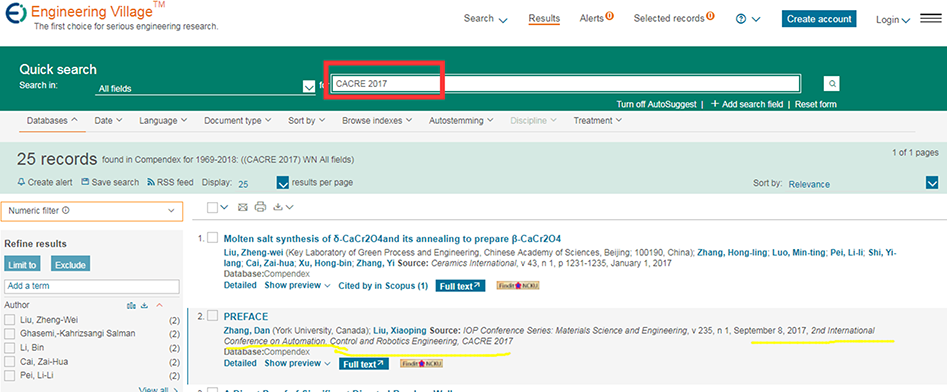Open Full text for PREFACE record
This screenshot has height=392, width=947.
[x=364, y=364]
